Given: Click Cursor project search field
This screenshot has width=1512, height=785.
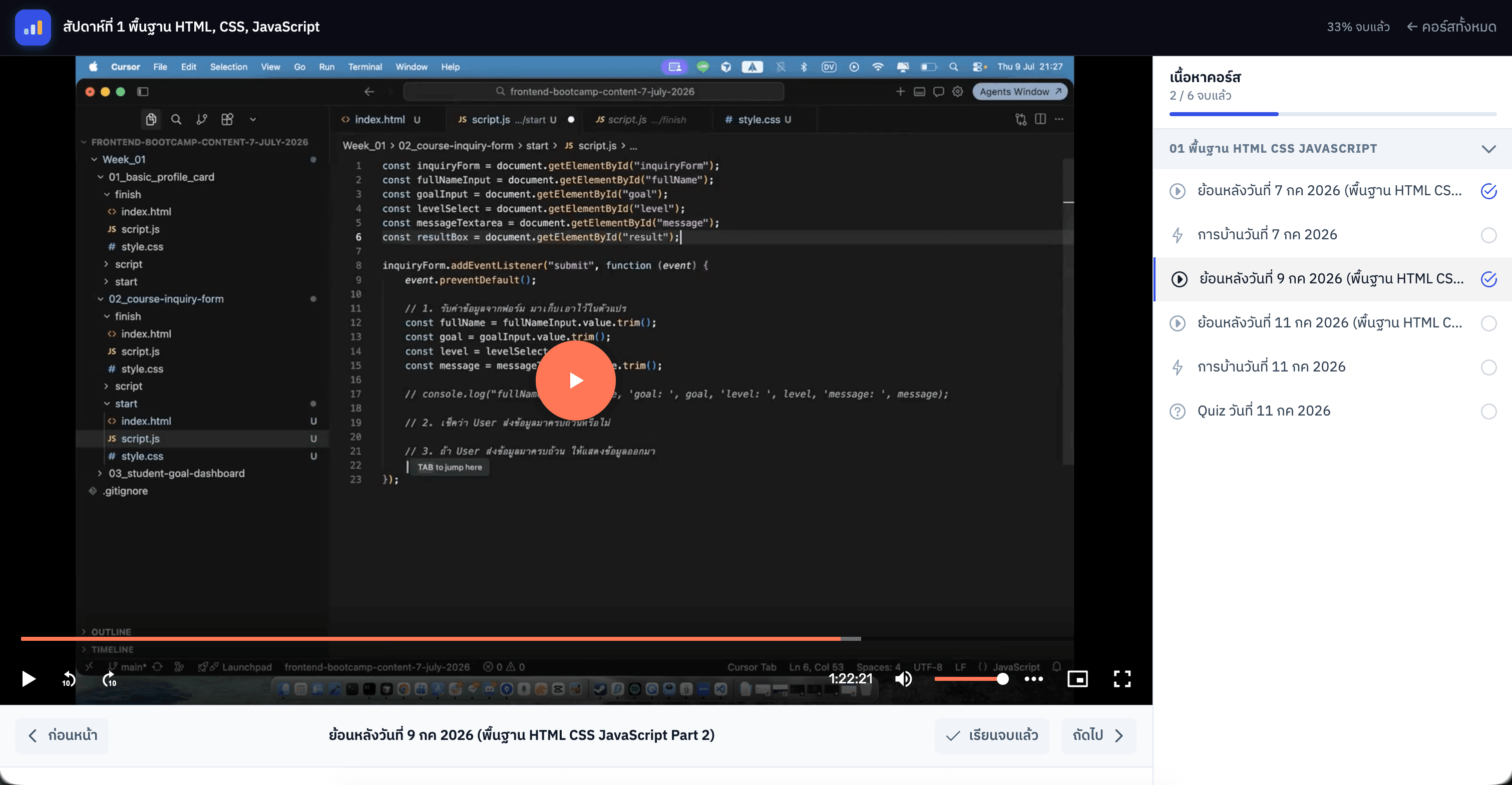Looking at the screenshot, I should pyautogui.click(x=594, y=92).
